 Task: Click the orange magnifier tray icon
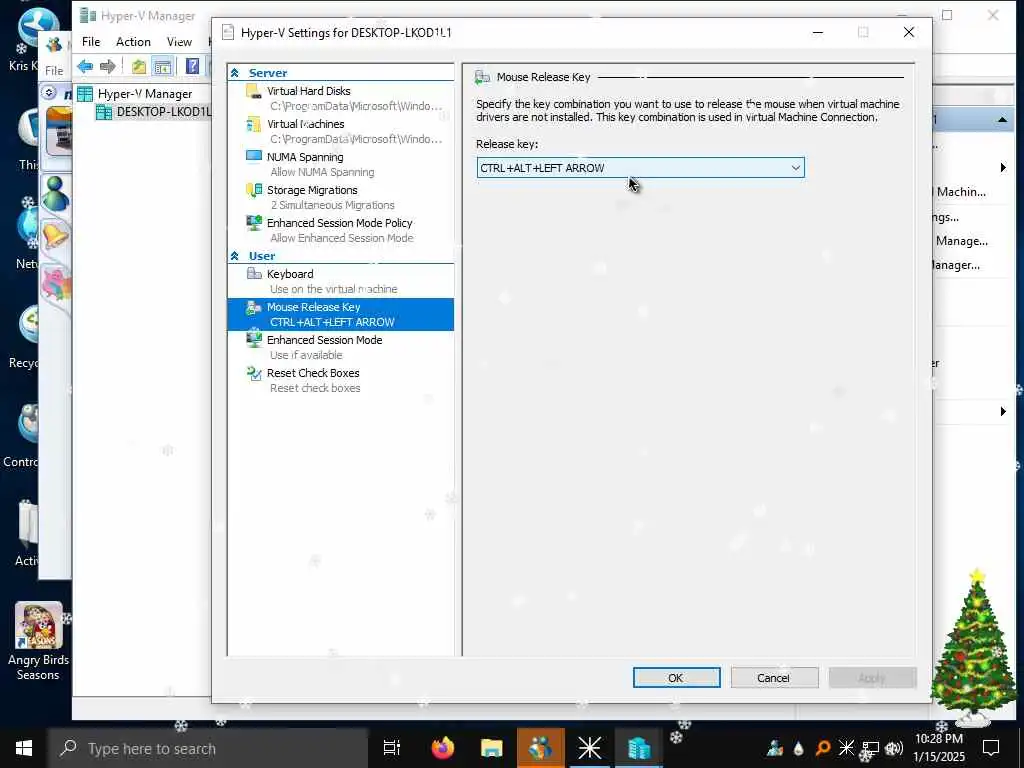point(823,748)
